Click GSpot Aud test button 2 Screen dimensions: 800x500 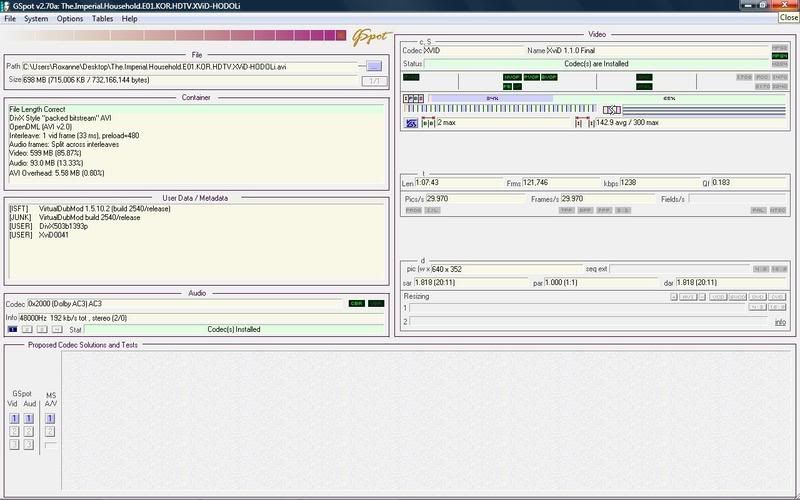click(x=29, y=432)
